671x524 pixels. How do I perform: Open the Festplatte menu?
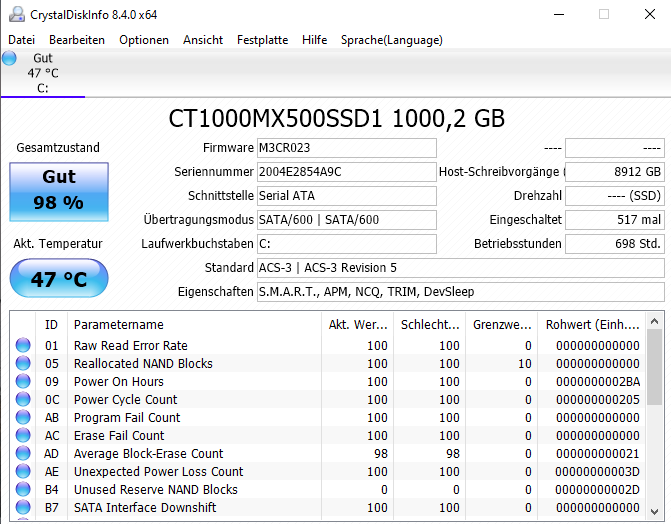[x=262, y=40]
